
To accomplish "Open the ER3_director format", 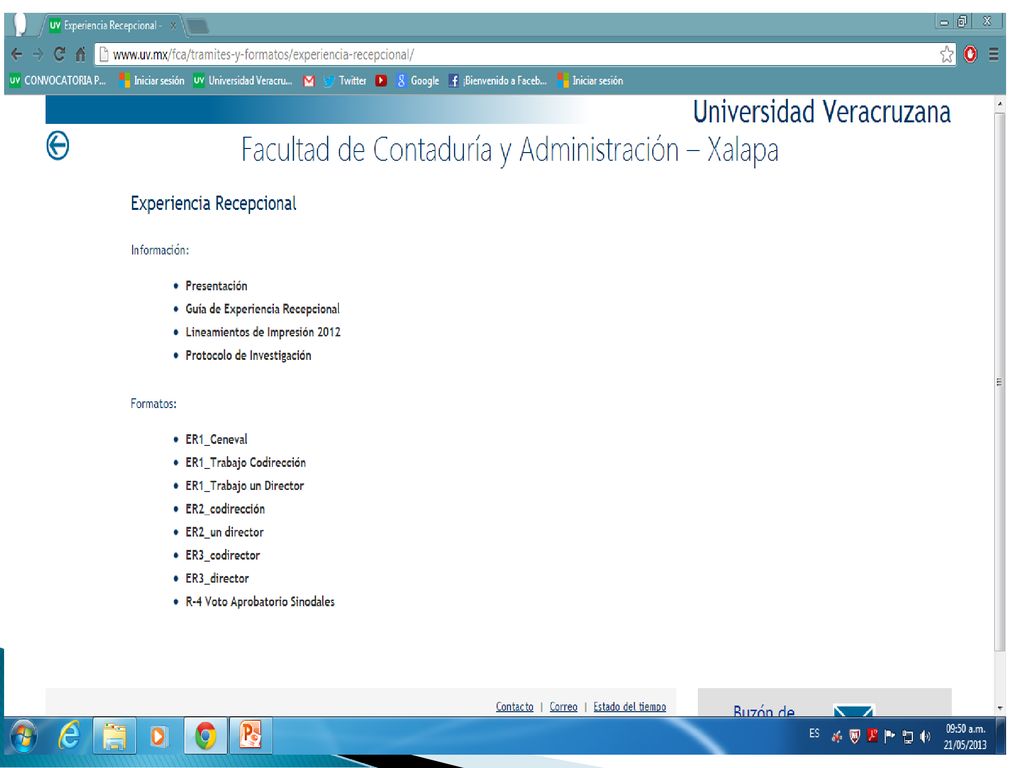I will point(217,578).
